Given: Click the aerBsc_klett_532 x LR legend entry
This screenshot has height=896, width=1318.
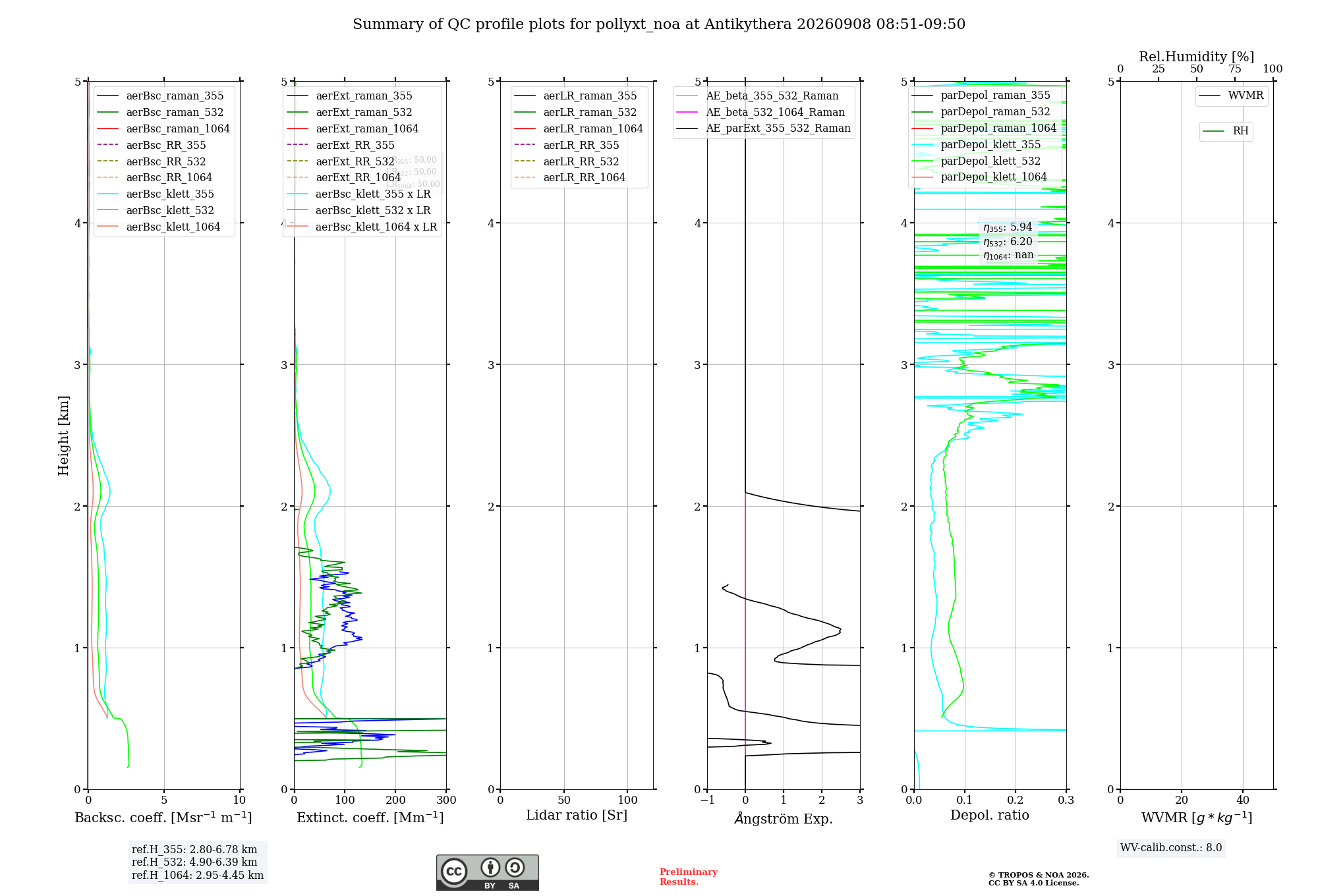Looking at the screenshot, I should [x=358, y=211].
